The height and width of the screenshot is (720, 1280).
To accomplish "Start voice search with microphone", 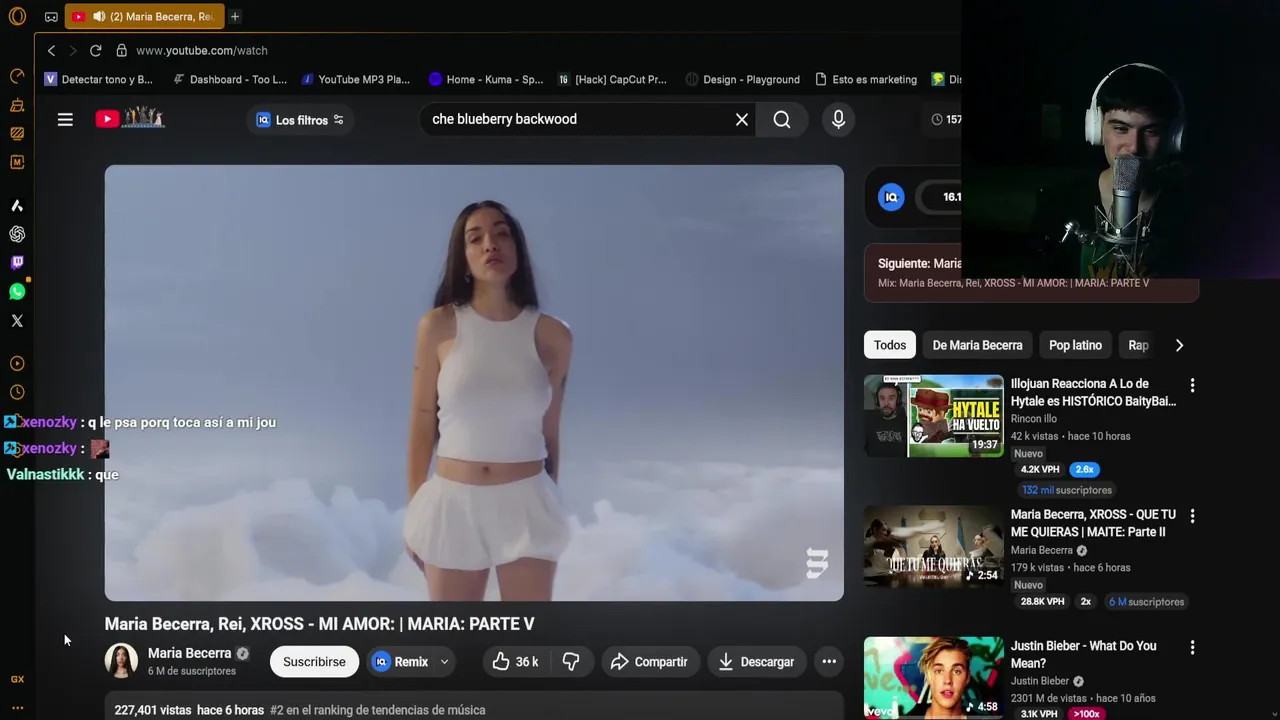I will tap(838, 120).
